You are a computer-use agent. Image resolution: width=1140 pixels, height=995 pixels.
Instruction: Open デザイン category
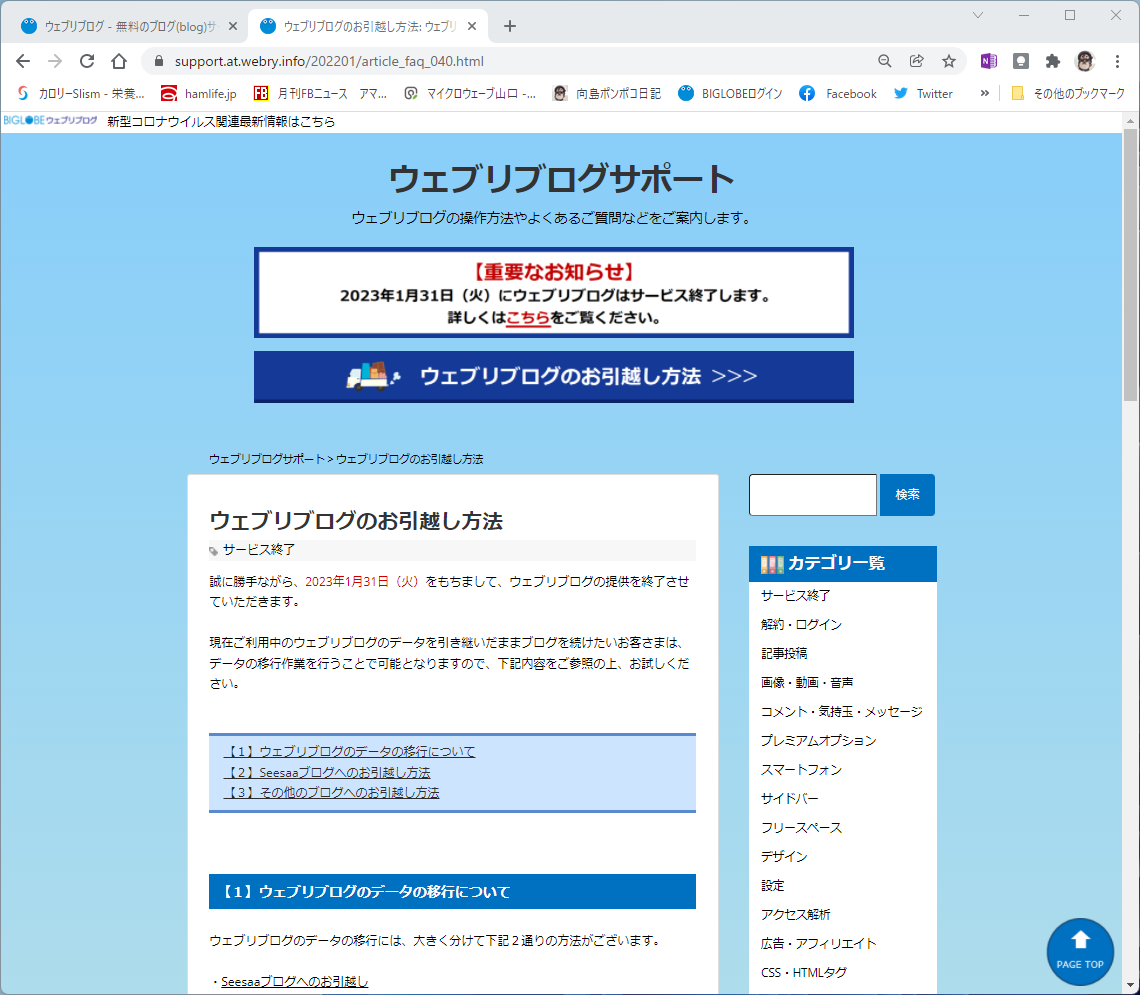tap(784, 856)
